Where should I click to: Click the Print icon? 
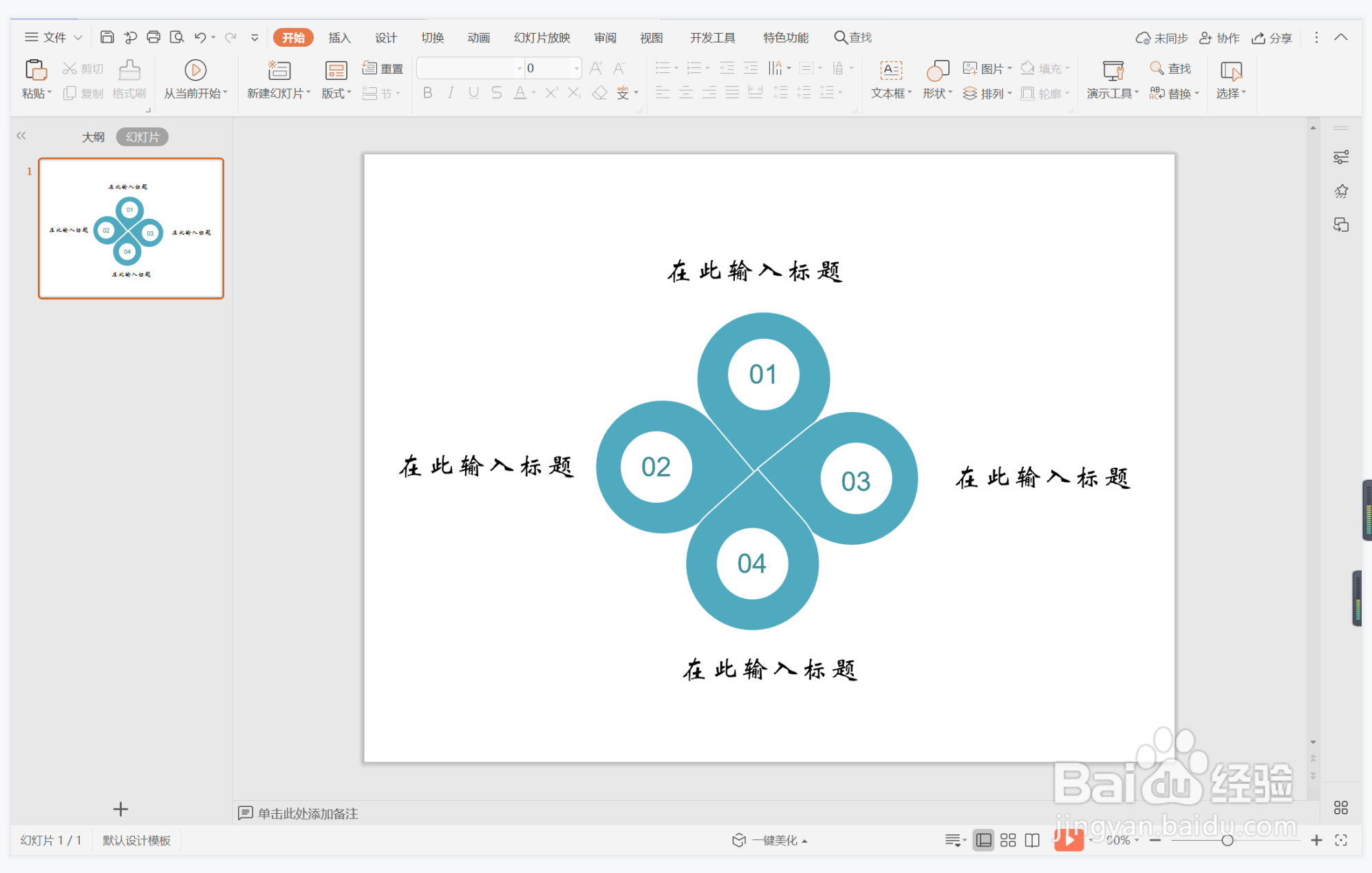click(x=153, y=37)
